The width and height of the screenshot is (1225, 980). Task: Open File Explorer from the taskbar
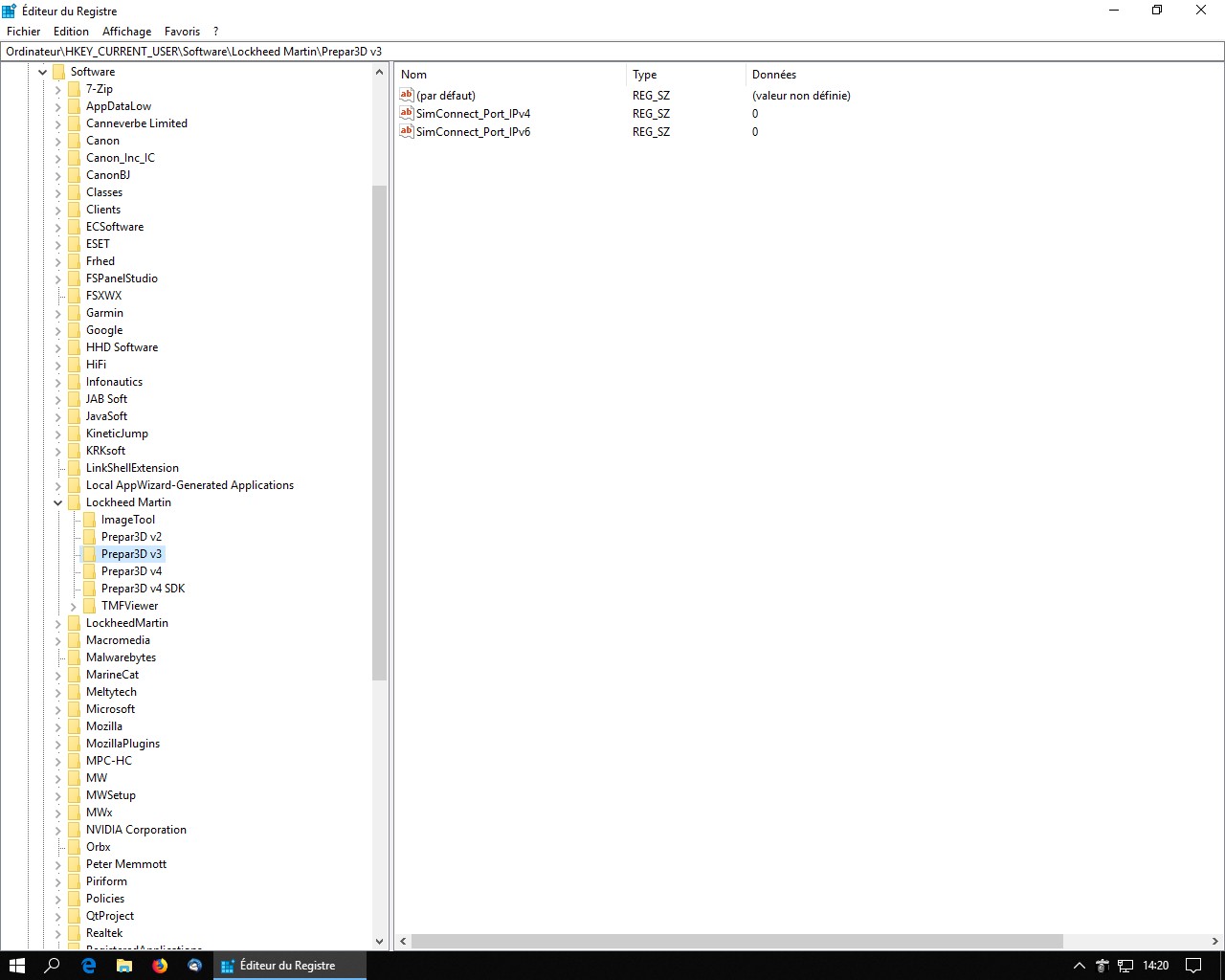[x=124, y=966]
